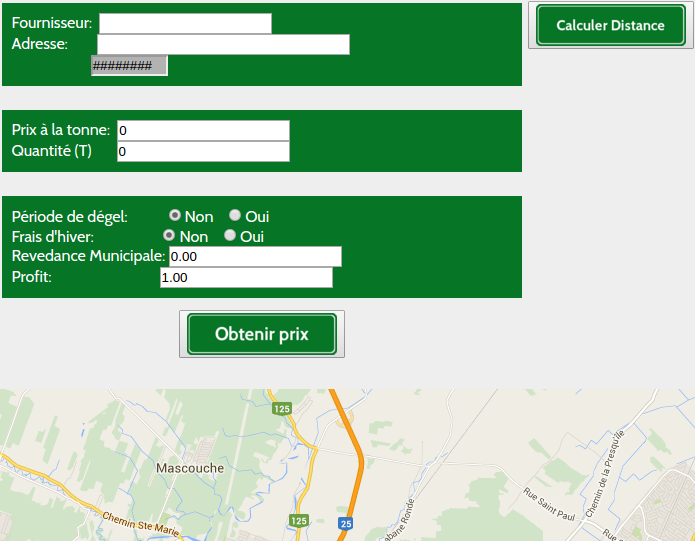Click the Fournisseur text field

click(185, 23)
